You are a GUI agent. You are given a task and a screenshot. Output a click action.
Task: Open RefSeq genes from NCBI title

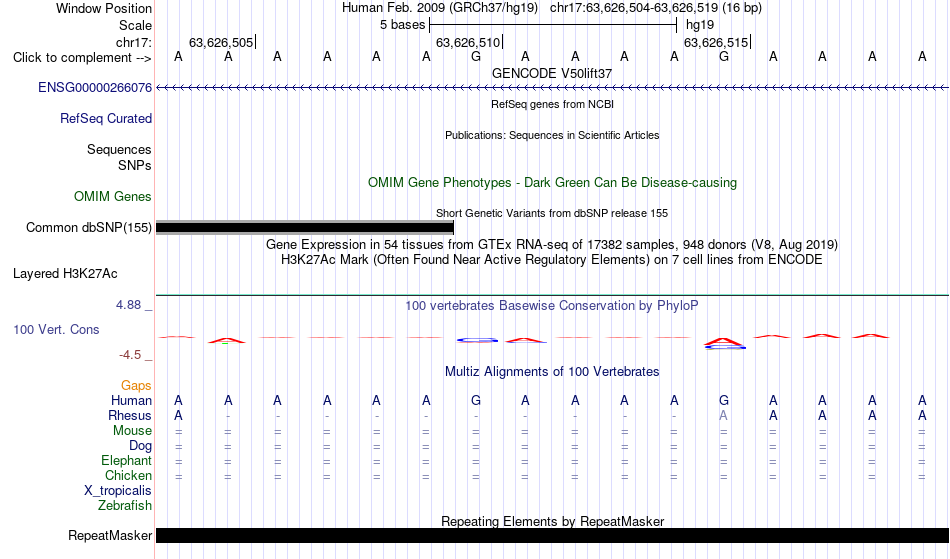pyautogui.click(x=552, y=104)
